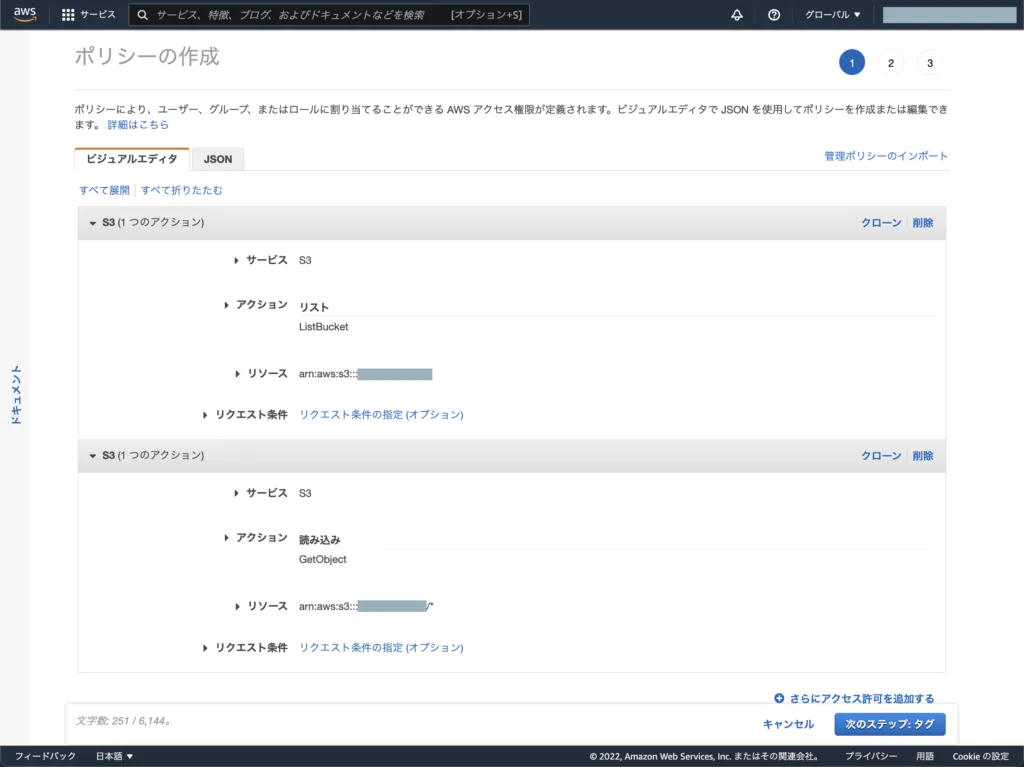Open Cookie の設定 footer link
This screenshot has height=767, width=1024.
pyautogui.click(x=980, y=756)
